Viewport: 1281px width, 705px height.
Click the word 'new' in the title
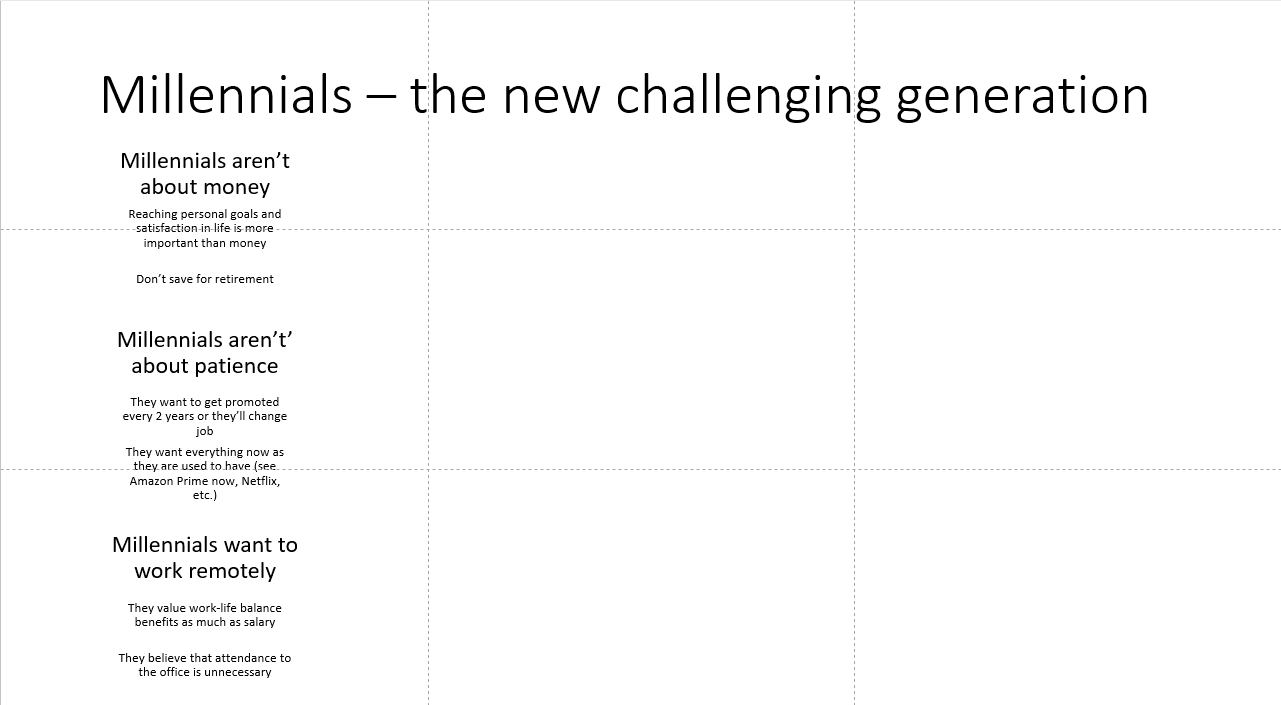[x=550, y=95]
